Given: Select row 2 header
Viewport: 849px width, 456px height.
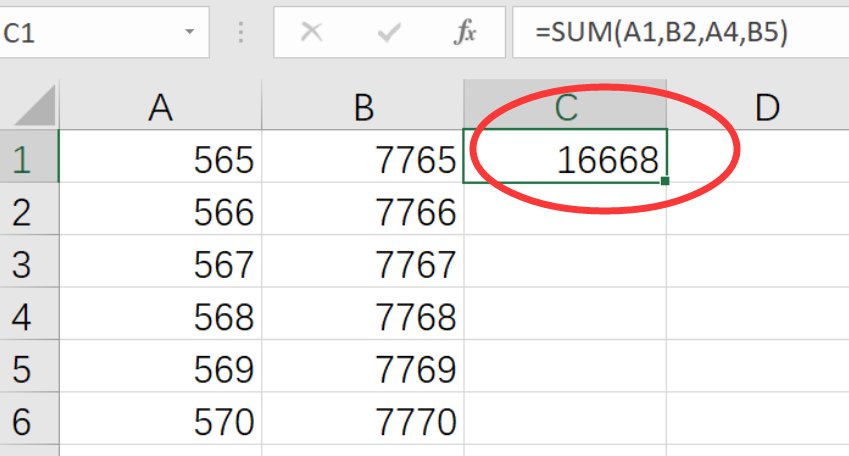Looking at the screenshot, I should [x=29, y=209].
